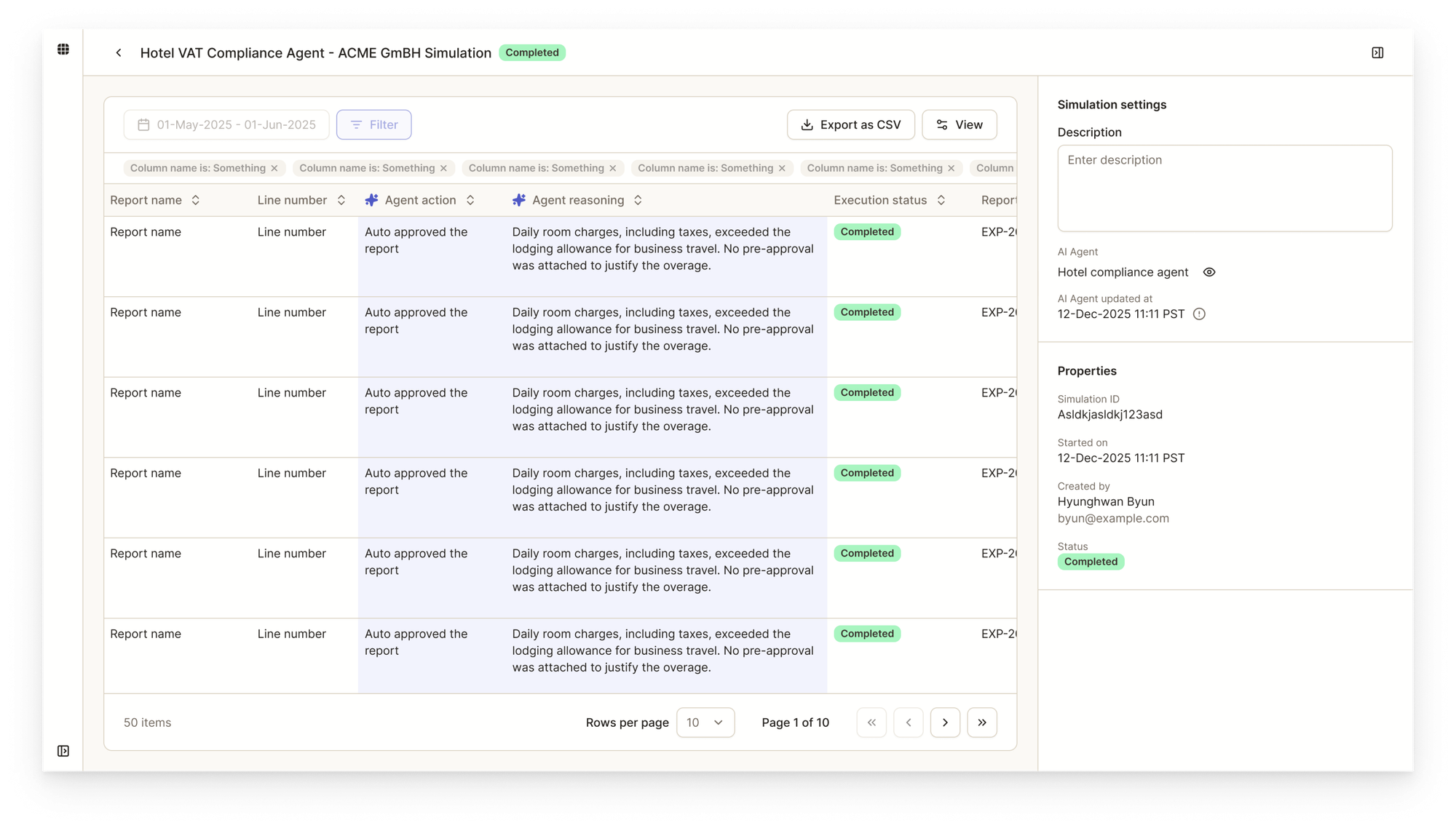1456x828 pixels.
Task: Remove first Column name filter chip
Action: pos(274,168)
